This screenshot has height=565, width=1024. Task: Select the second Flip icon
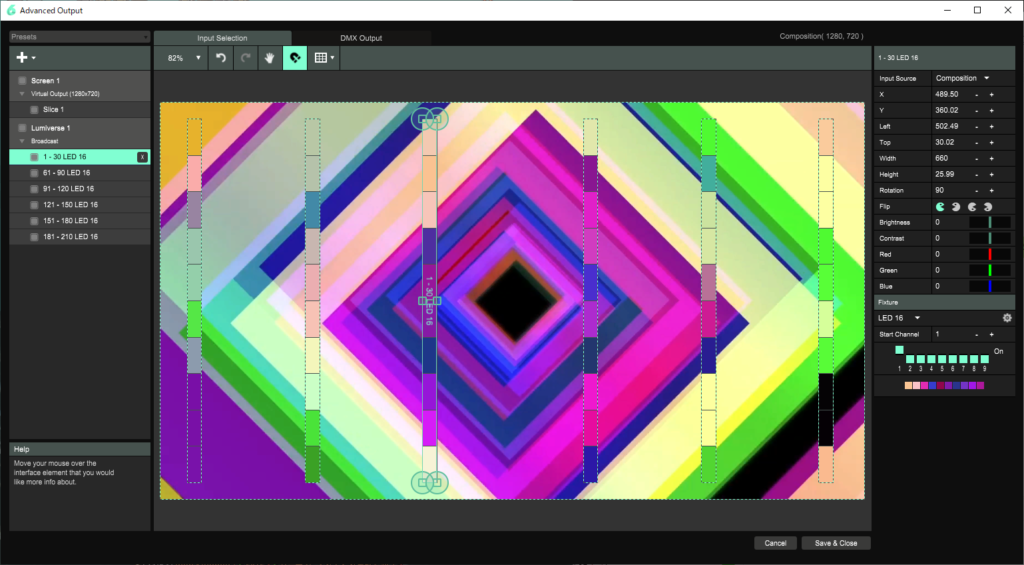pyautogui.click(x=955, y=206)
